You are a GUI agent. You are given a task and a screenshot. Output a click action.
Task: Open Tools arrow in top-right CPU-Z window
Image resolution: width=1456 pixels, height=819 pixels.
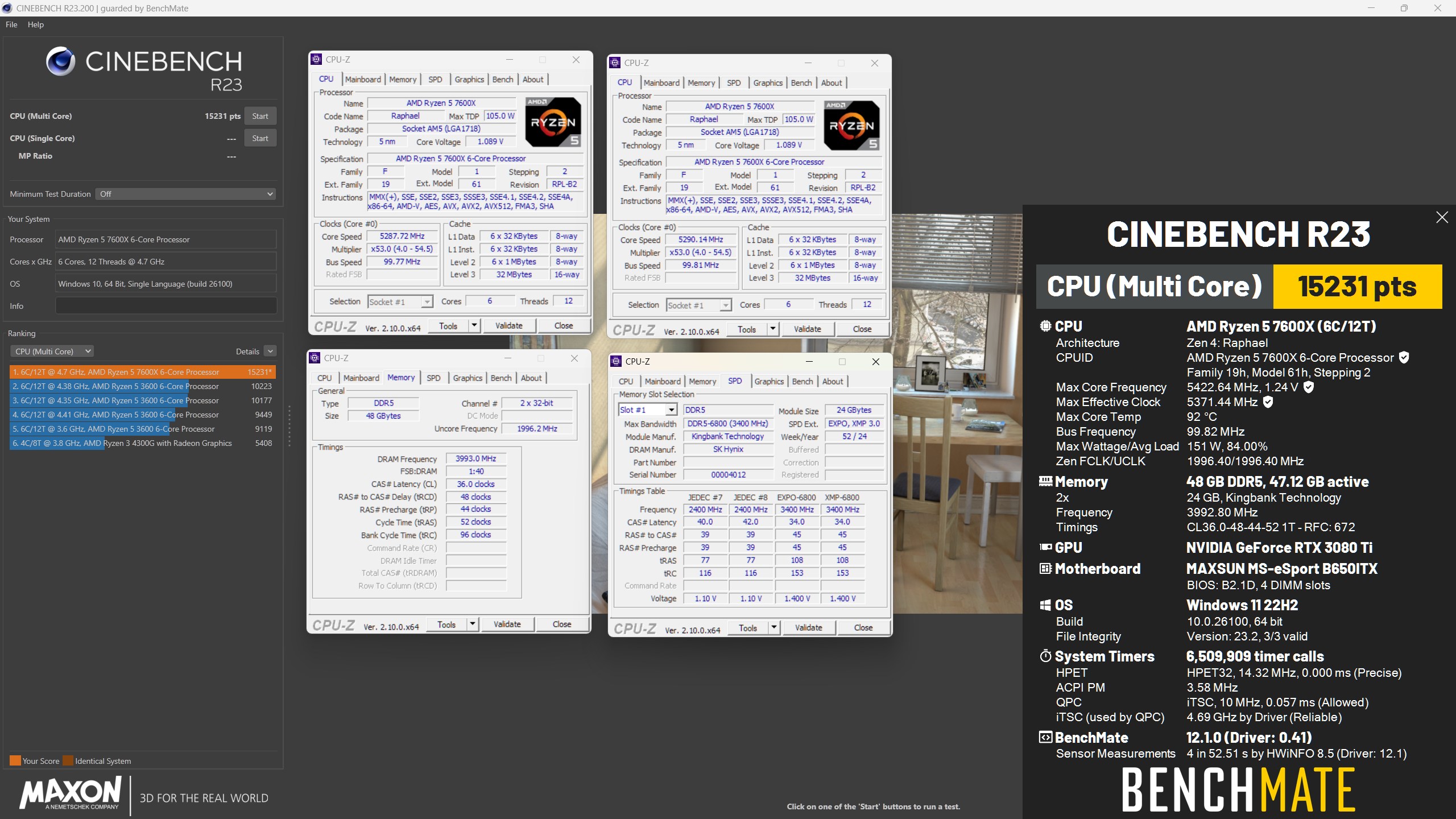(773, 329)
